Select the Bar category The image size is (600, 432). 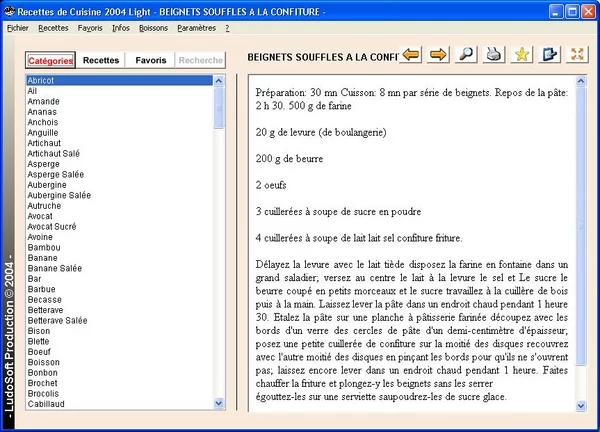click(119, 279)
